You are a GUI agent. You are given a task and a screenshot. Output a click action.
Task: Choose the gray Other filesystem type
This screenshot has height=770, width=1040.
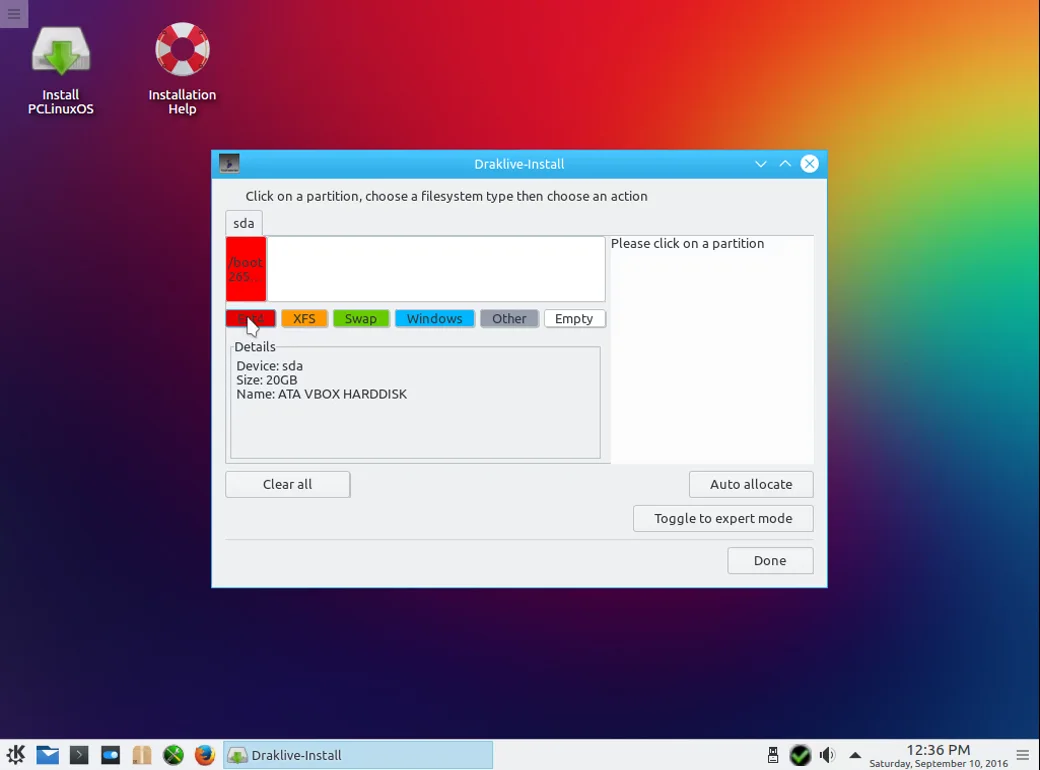click(509, 318)
